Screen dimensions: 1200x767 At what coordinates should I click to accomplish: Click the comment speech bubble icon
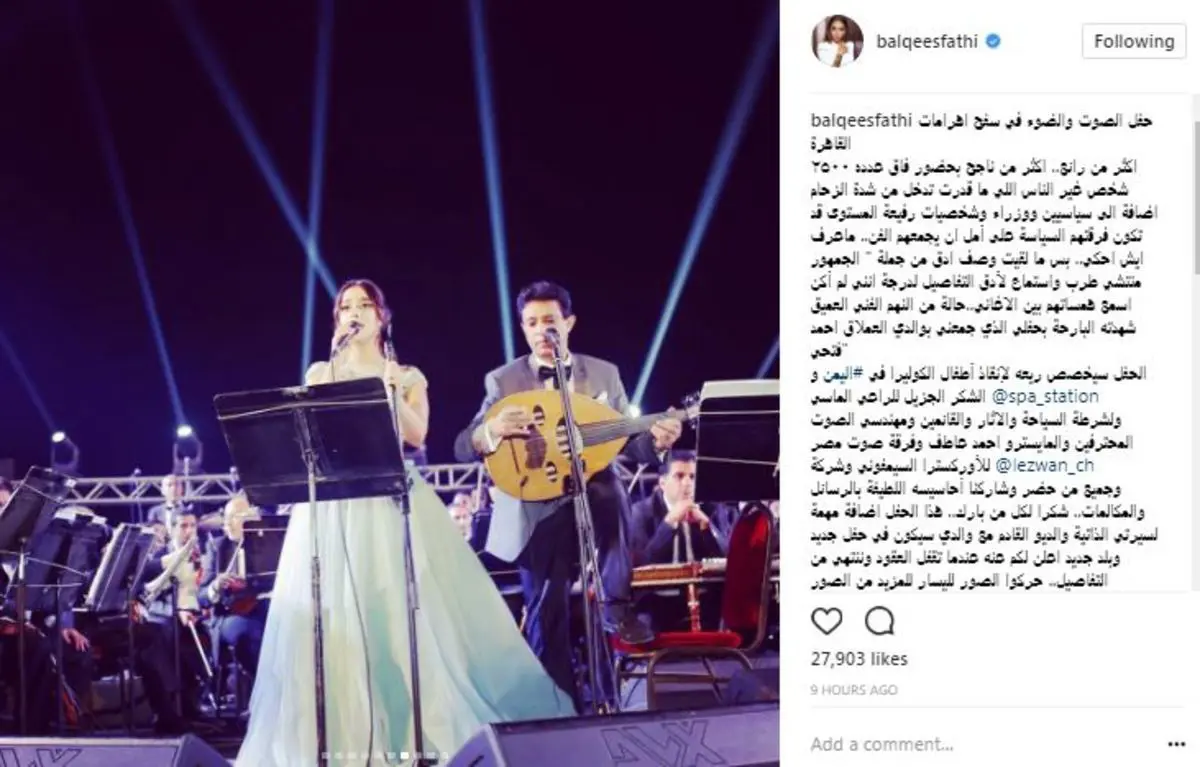click(879, 621)
